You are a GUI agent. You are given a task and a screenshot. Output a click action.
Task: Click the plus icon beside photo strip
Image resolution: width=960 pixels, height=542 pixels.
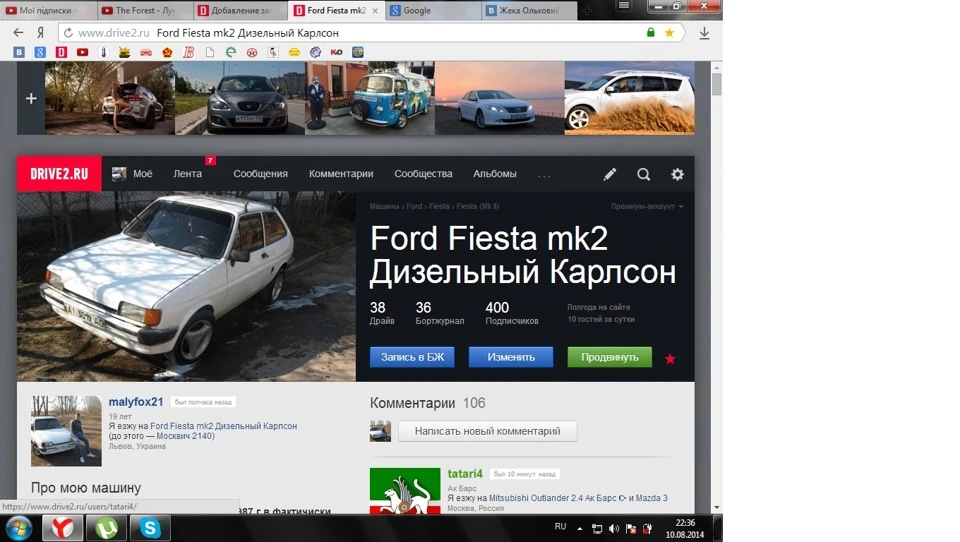[31, 98]
